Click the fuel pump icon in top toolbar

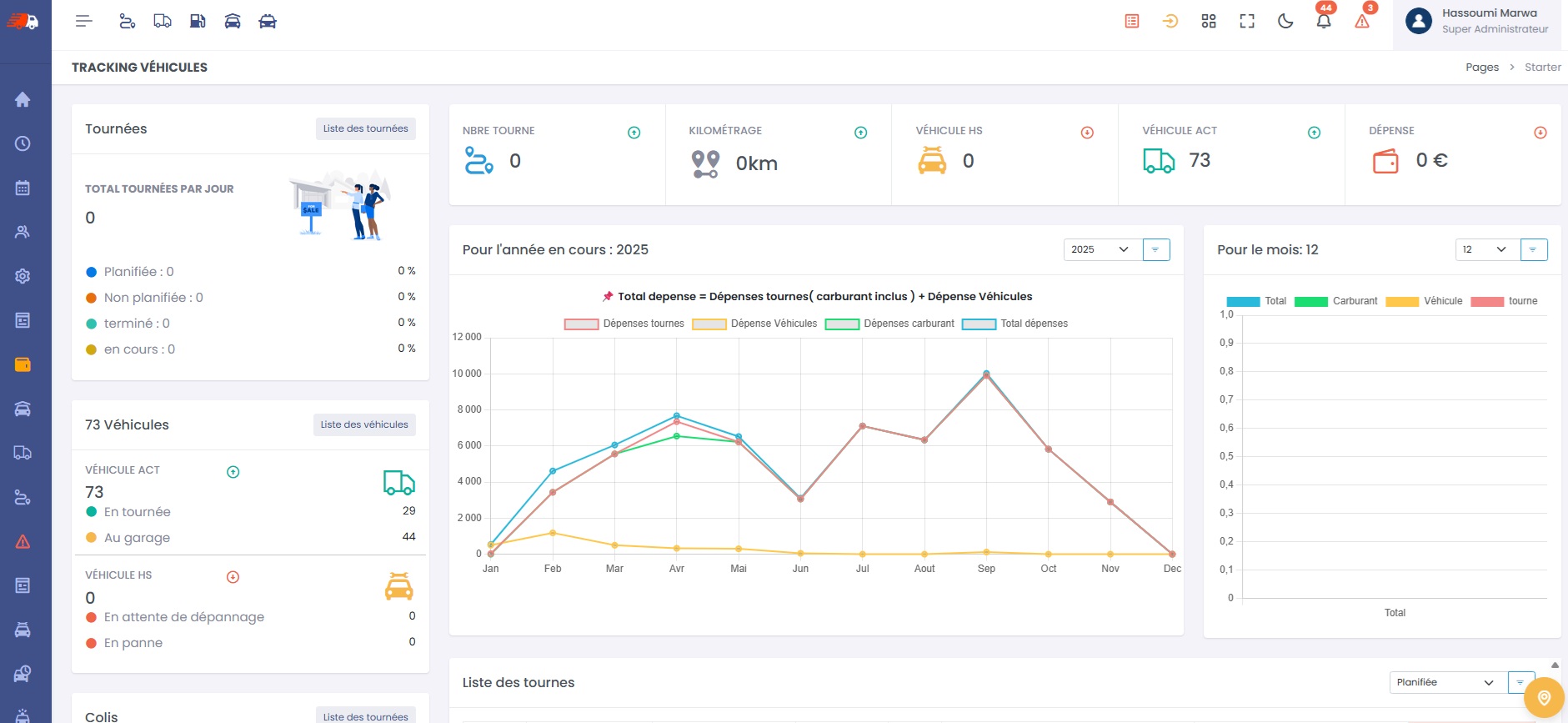click(198, 22)
